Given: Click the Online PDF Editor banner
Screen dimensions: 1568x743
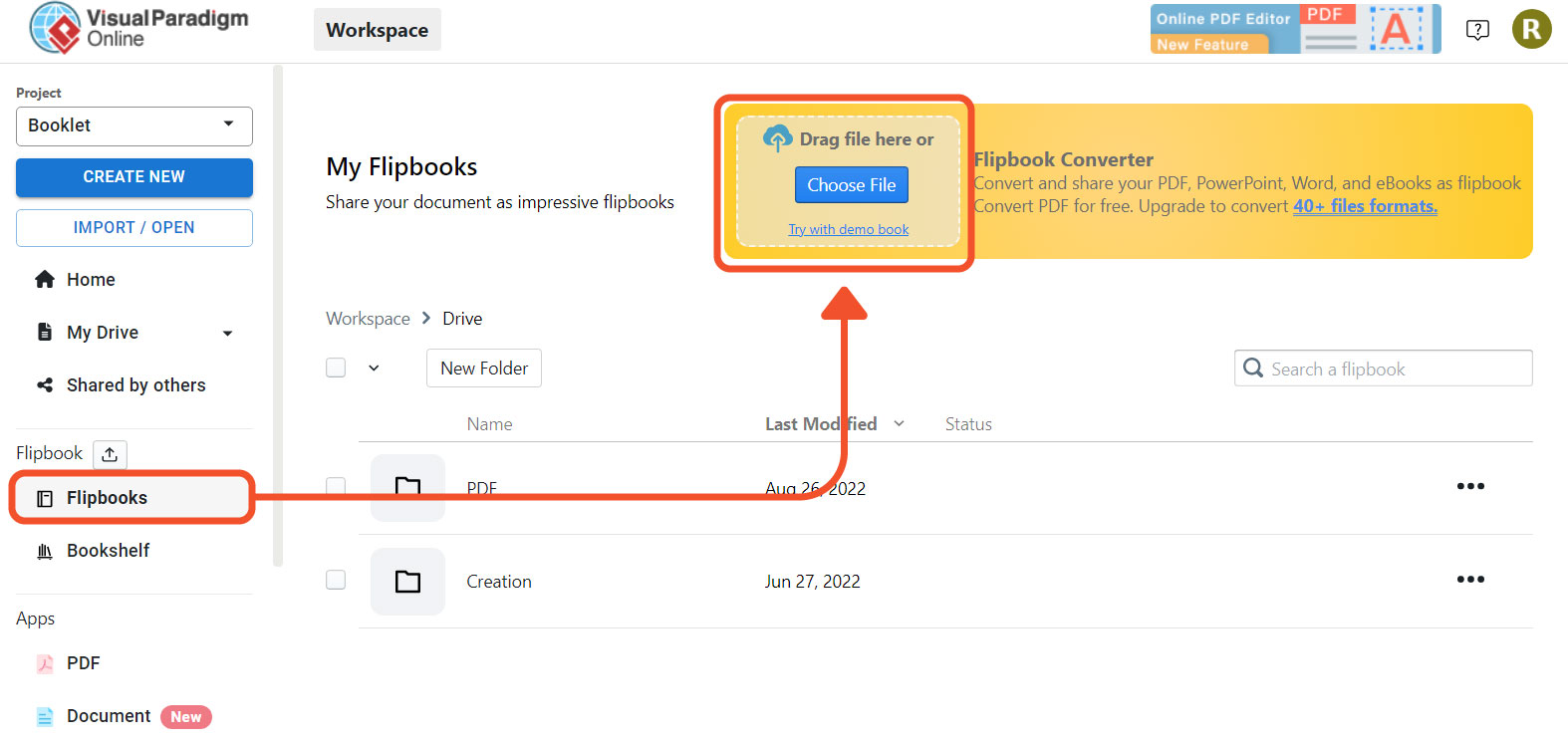Looking at the screenshot, I should [x=1295, y=29].
